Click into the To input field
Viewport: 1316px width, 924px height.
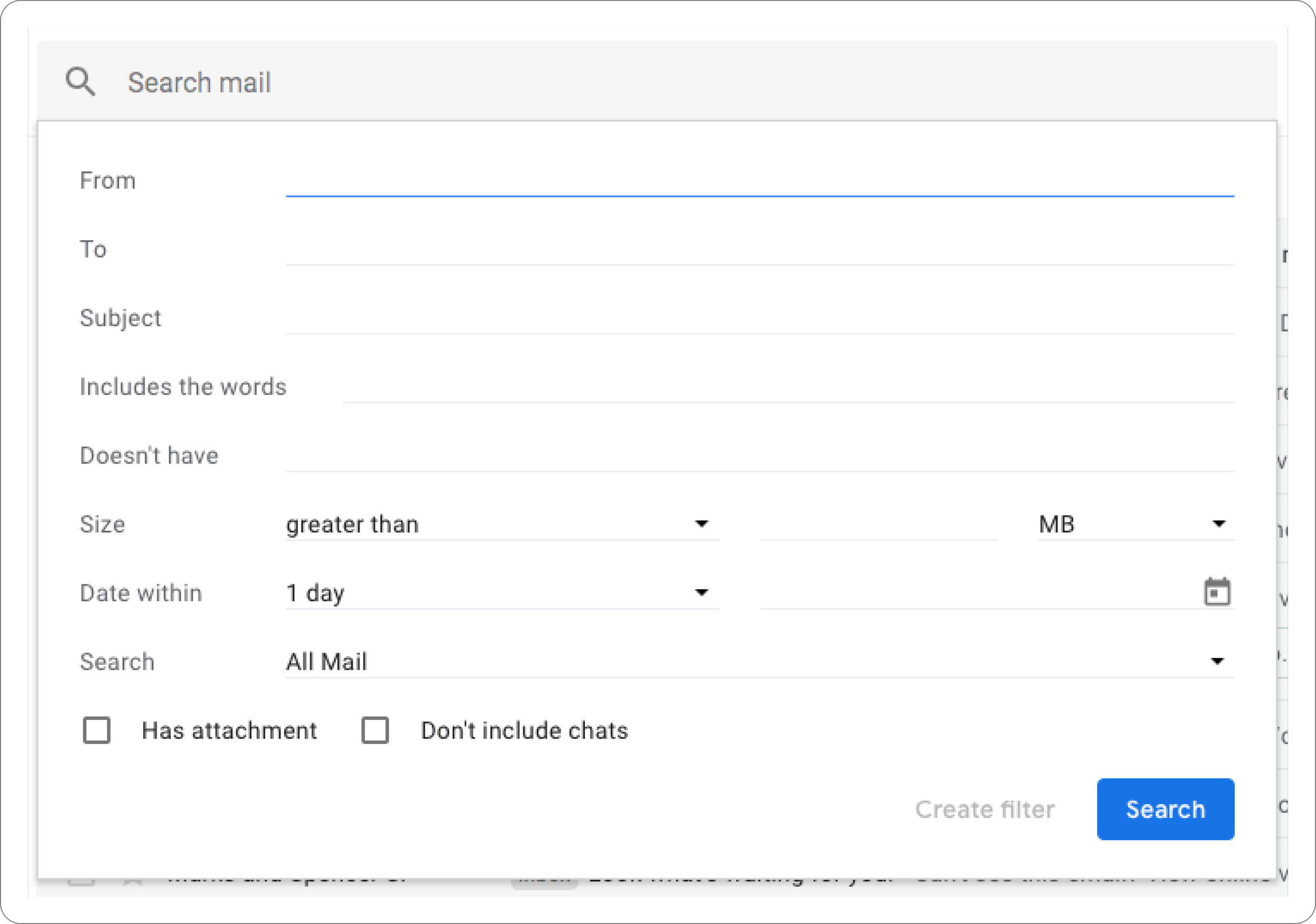(x=760, y=251)
